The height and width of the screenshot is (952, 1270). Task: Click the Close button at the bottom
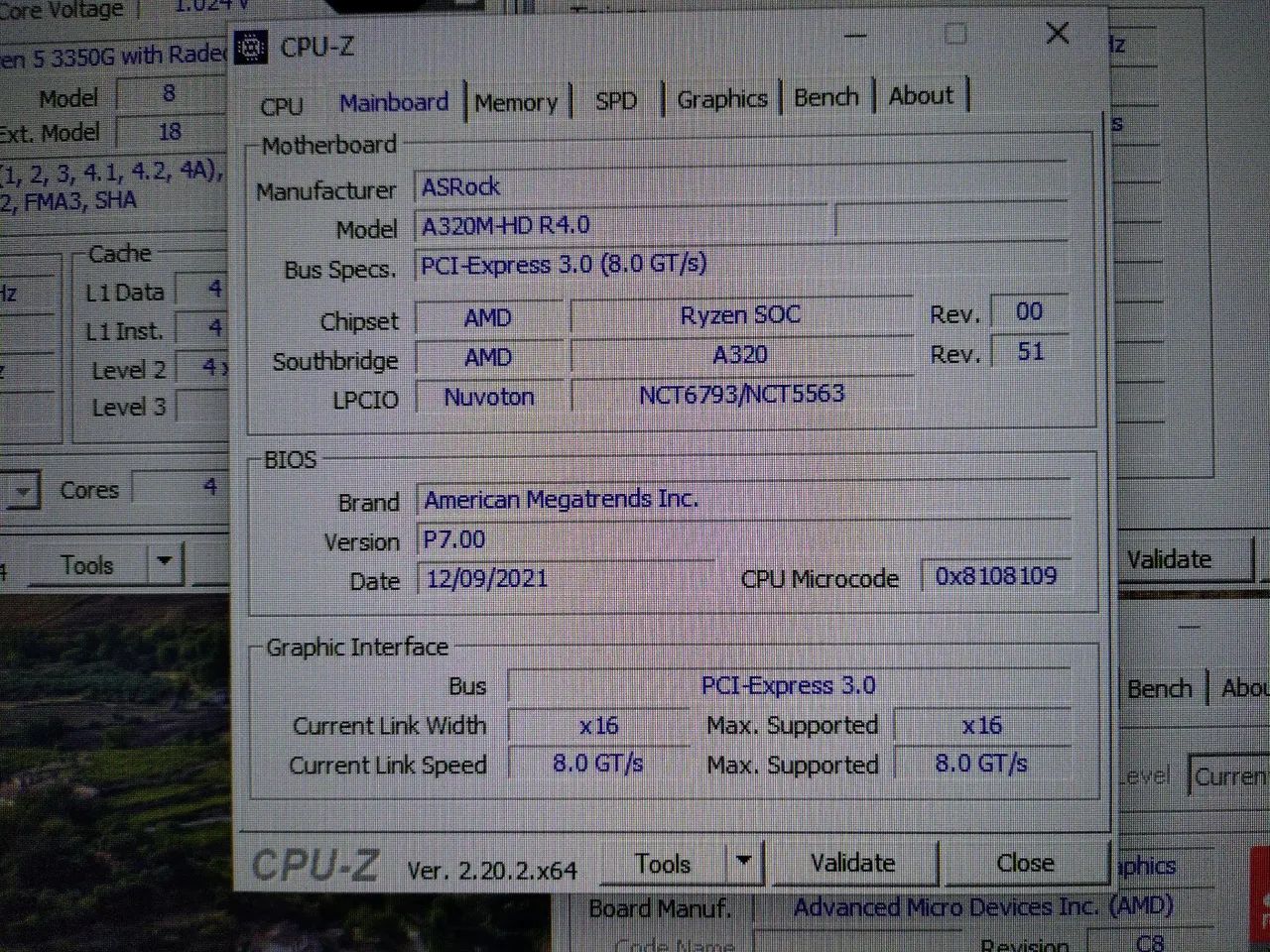1025,863
